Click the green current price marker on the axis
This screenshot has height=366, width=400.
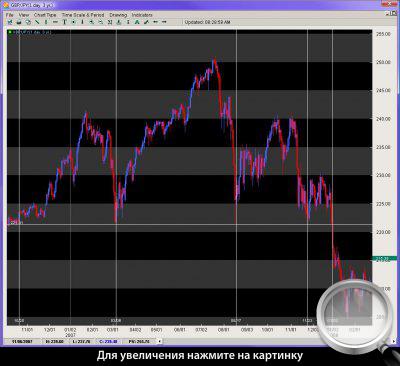tap(384, 258)
